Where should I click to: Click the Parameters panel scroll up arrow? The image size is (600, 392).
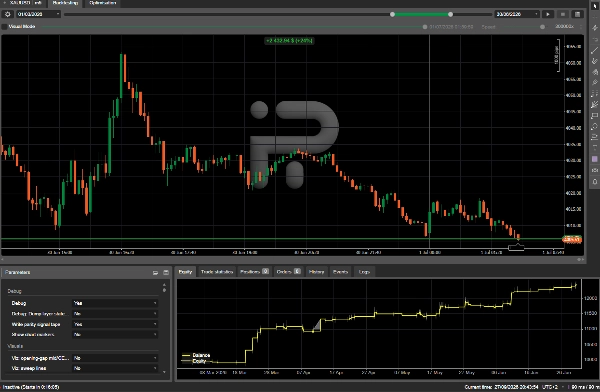coord(164,285)
